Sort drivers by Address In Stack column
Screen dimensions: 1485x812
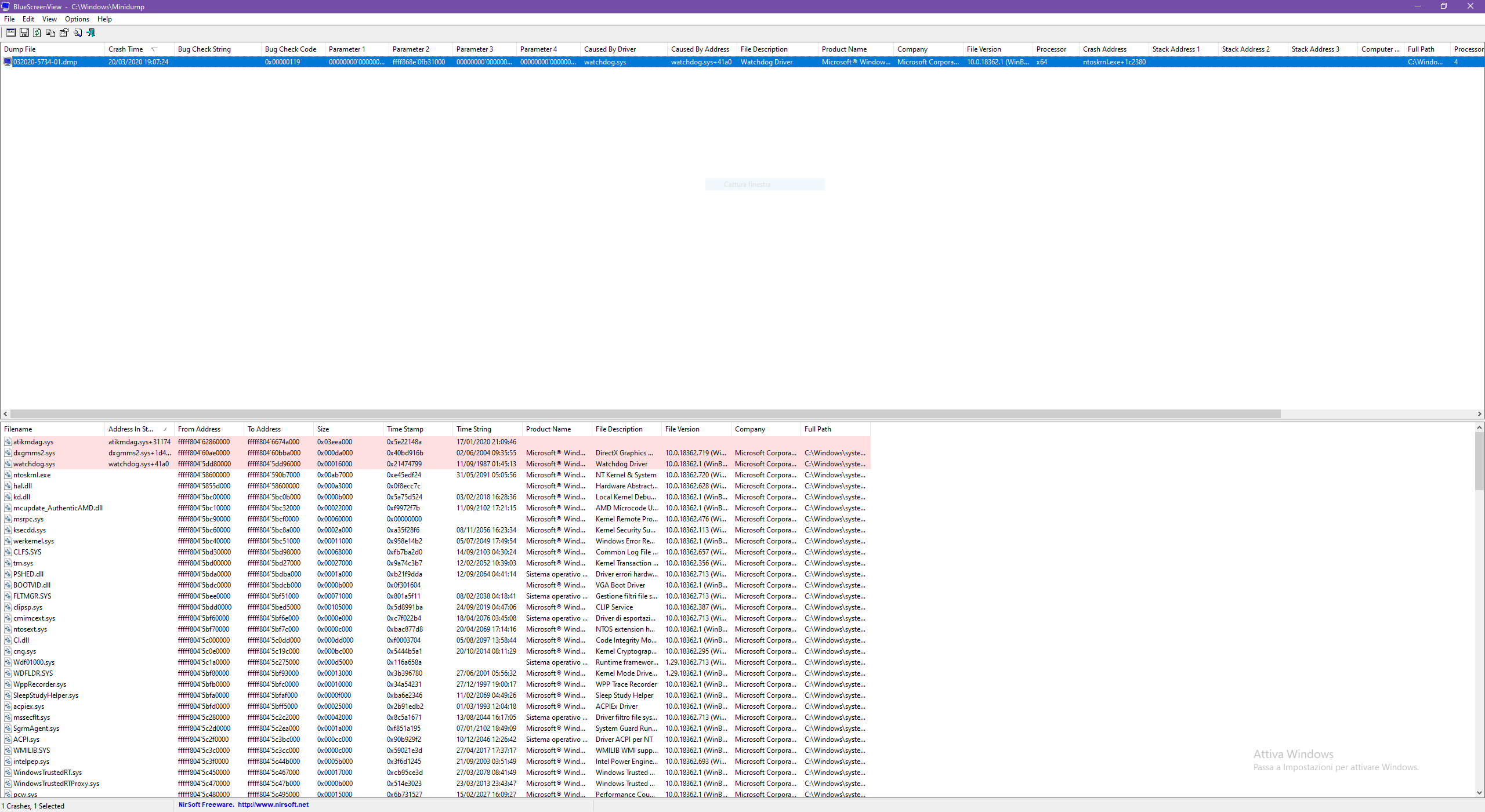(131, 429)
